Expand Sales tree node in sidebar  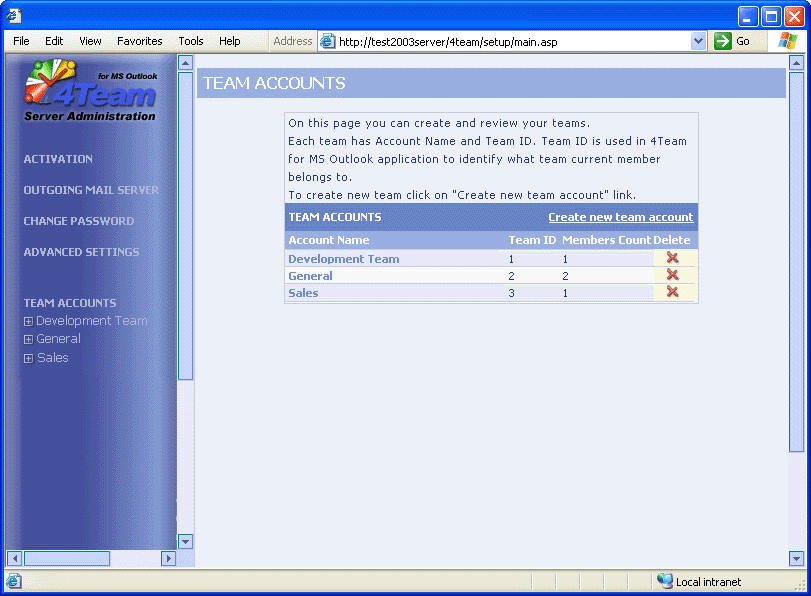coord(28,358)
